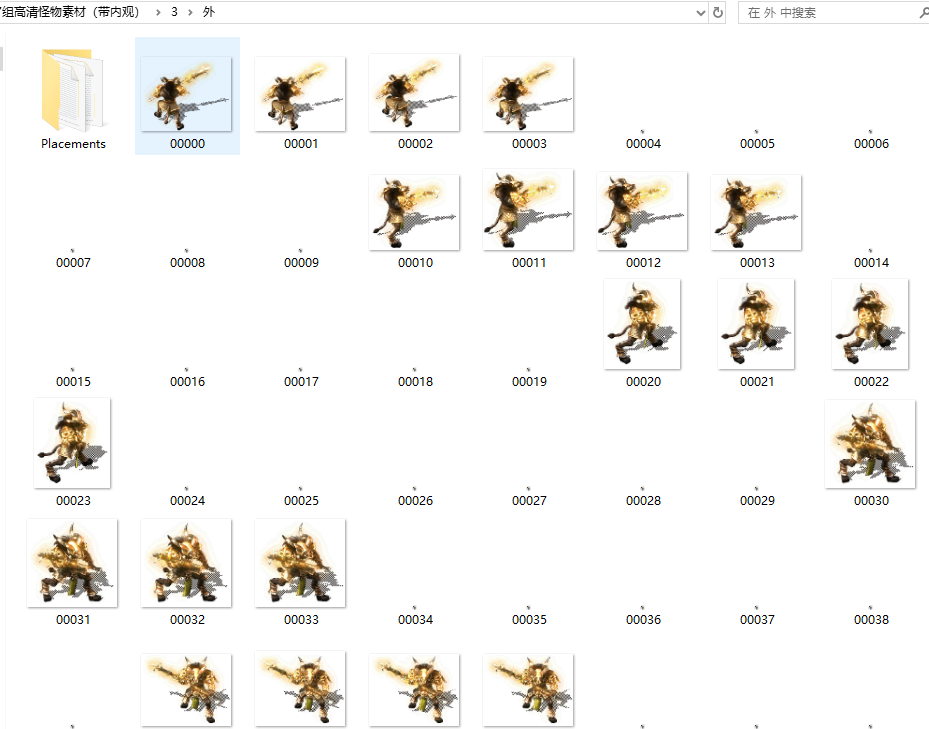929x729 pixels.
Task: Click the refresh button in address bar
Action: [x=718, y=12]
